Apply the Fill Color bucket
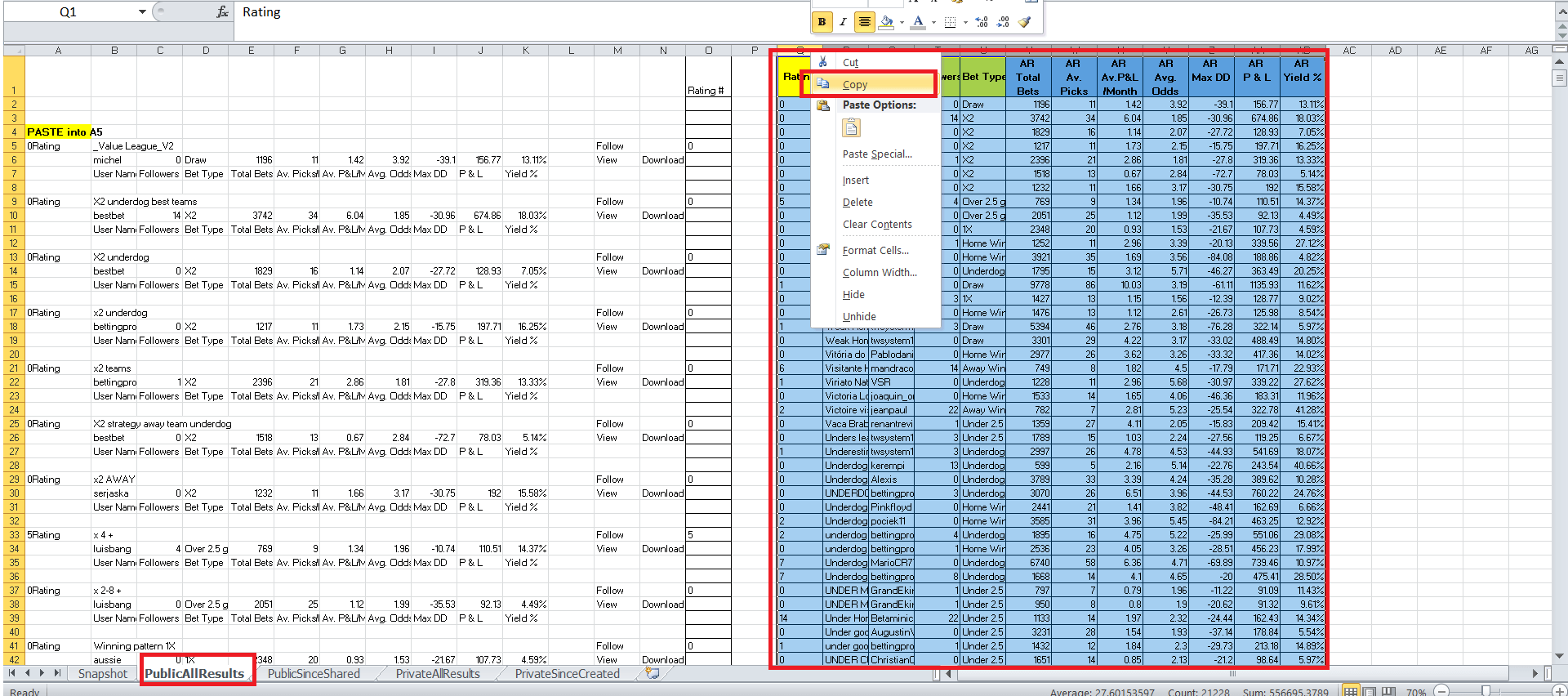The height and width of the screenshot is (696, 1568). 887,22
